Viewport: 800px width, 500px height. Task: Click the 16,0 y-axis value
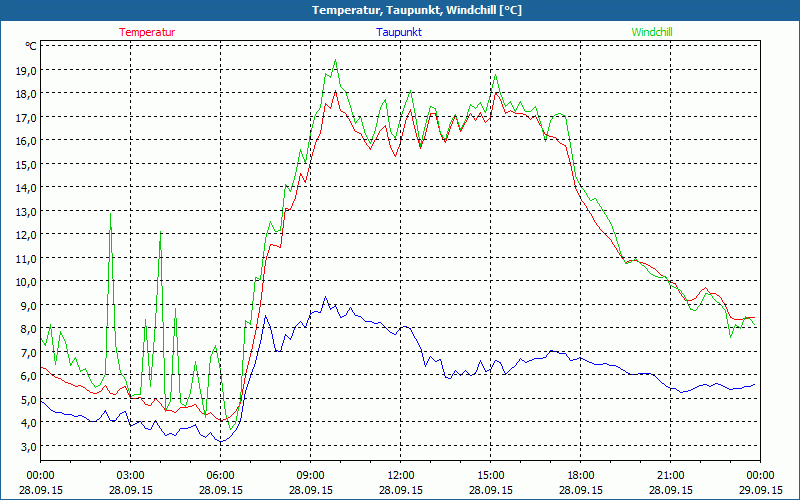tap(26, 141)
